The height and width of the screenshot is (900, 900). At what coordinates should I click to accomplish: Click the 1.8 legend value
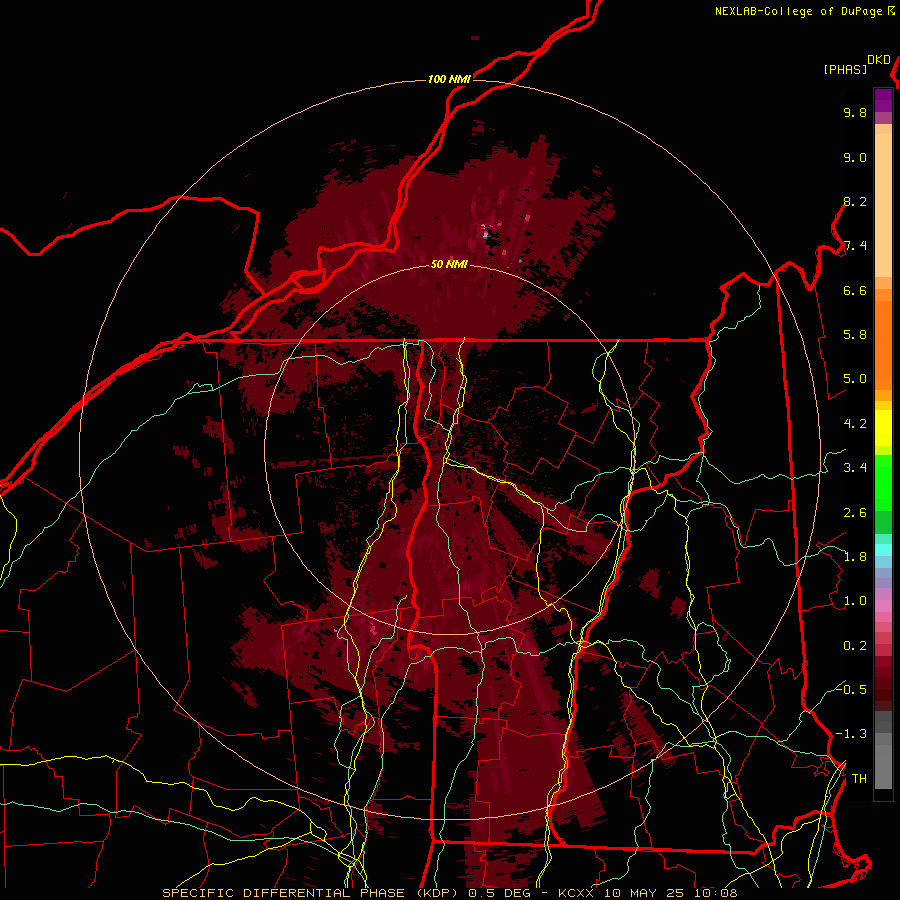[x=855, y=557]
